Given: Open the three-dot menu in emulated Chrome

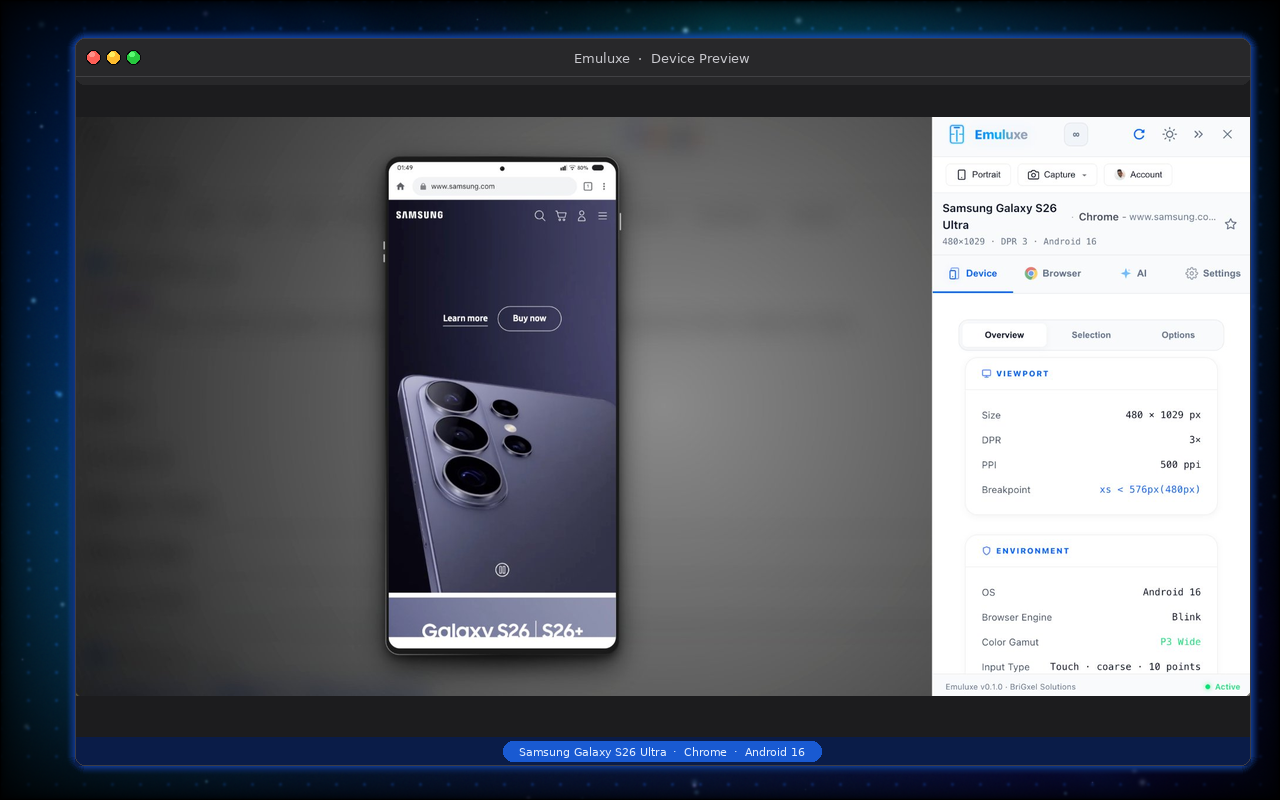Looking at the screenshot, I should point(604,186).
